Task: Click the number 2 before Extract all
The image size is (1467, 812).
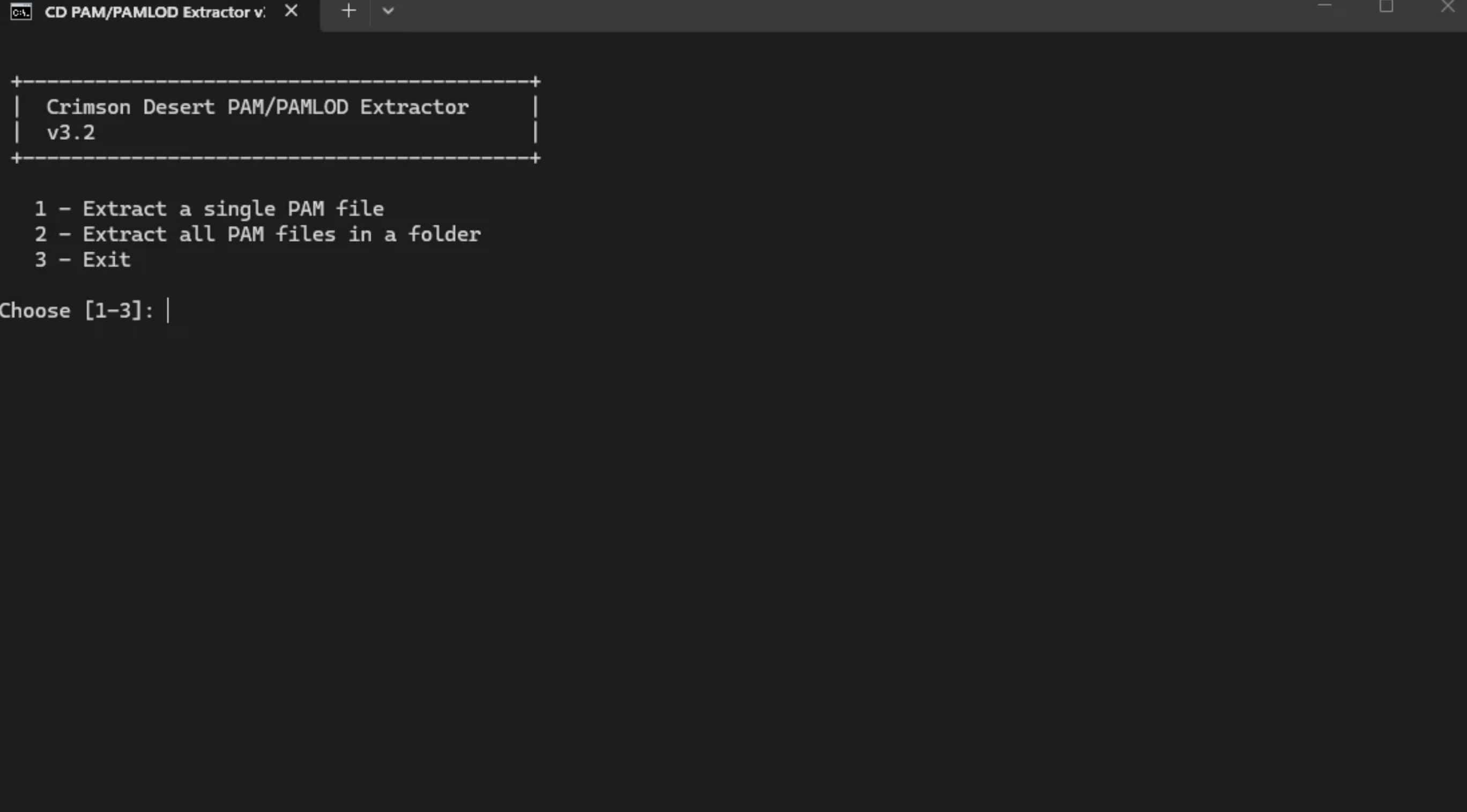Action: click(x=40, y=235)
